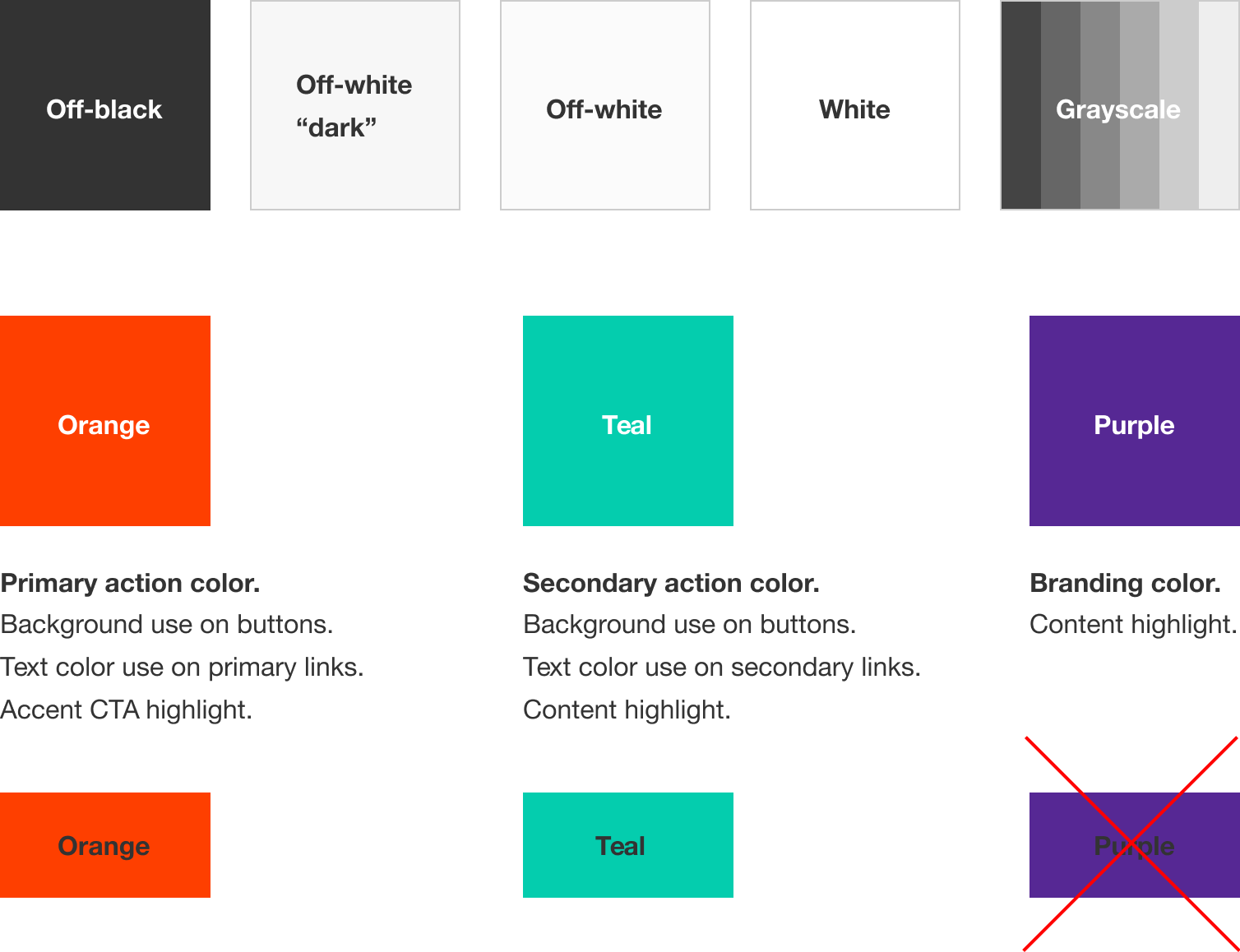Viewport: 1240px width, 952px height.
Task: Pick the White color swatch
Action: [x=855, y=105]
